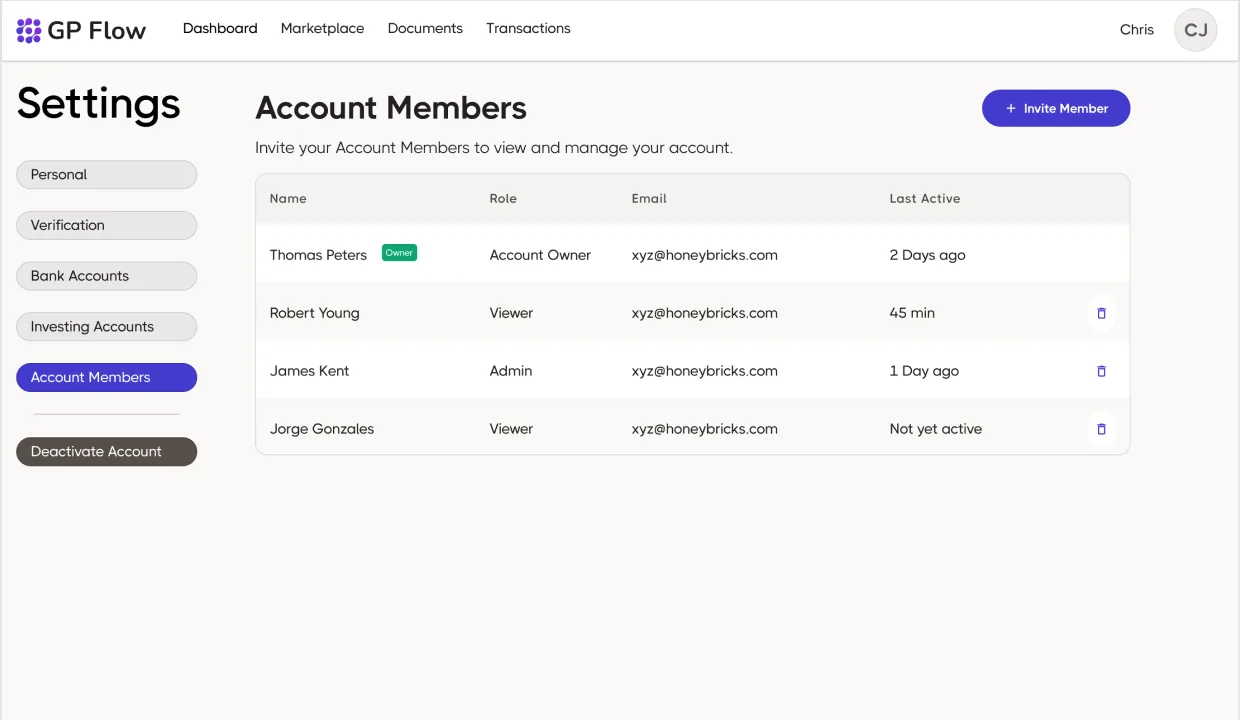
Task: Open Personal settings section
Action: 106,174
